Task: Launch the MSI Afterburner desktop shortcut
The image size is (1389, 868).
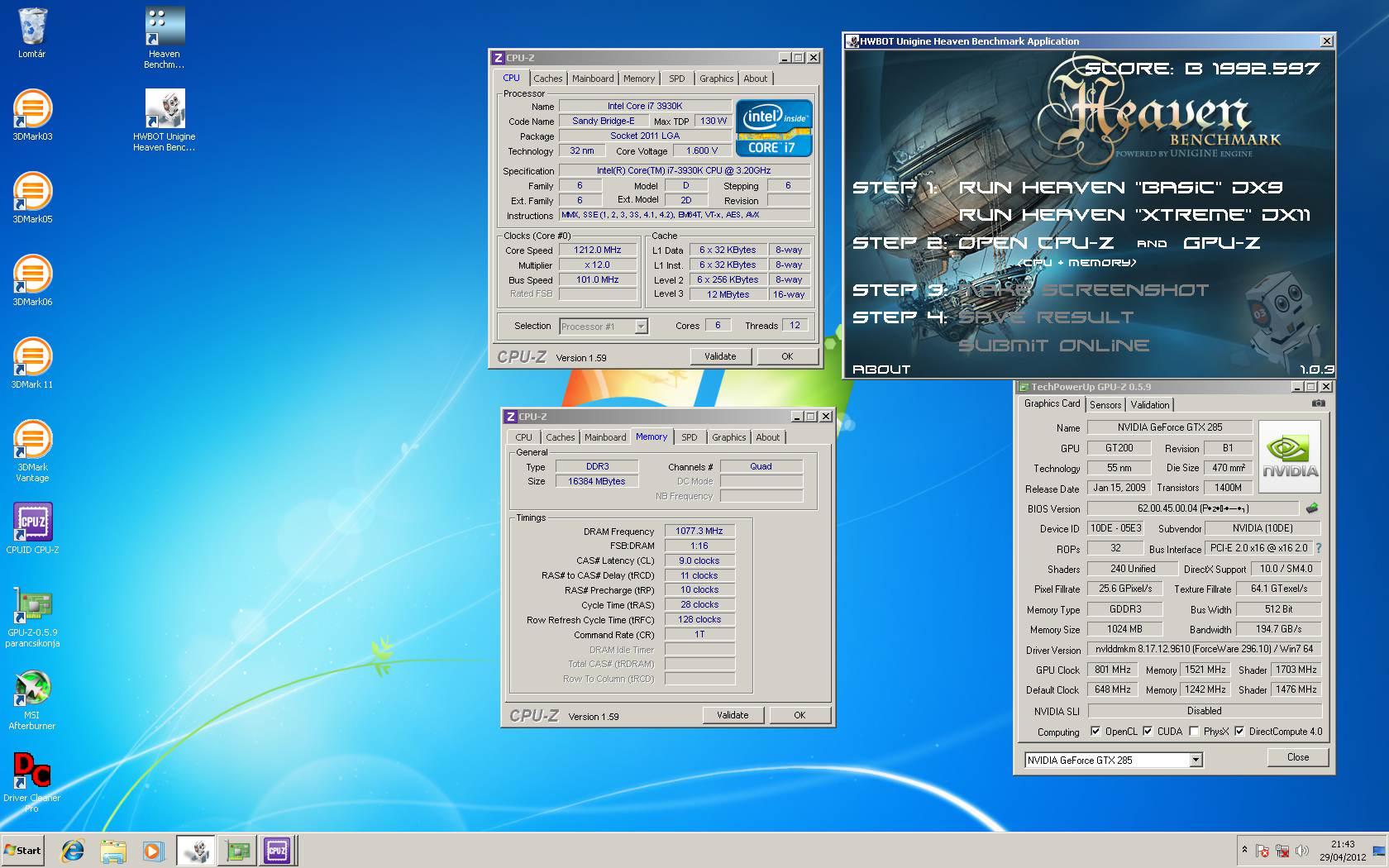Action: 32,699
